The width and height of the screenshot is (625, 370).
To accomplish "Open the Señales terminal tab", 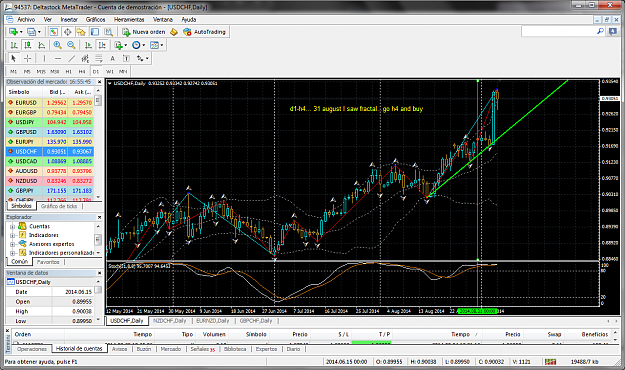I will pos(202,349).
